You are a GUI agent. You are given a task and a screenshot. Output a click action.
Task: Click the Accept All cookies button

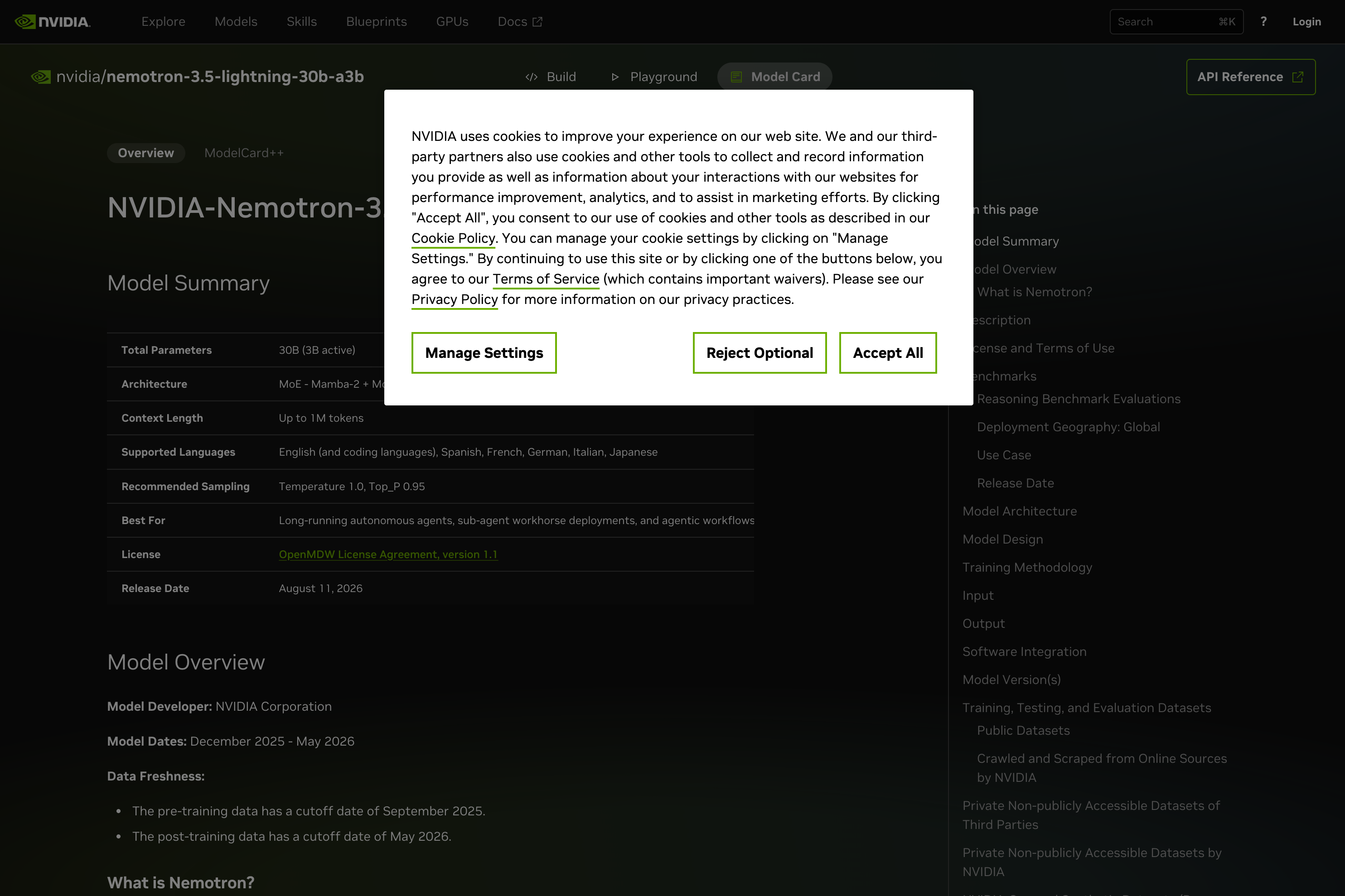(888, 353)
